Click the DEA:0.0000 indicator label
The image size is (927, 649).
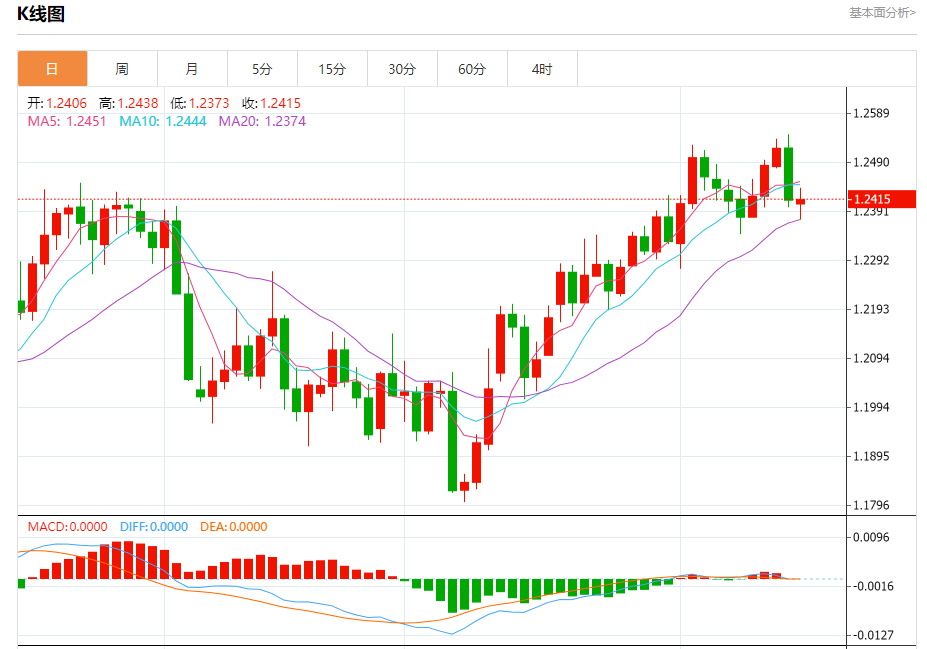pyautogui.click(x=234, y=527)
